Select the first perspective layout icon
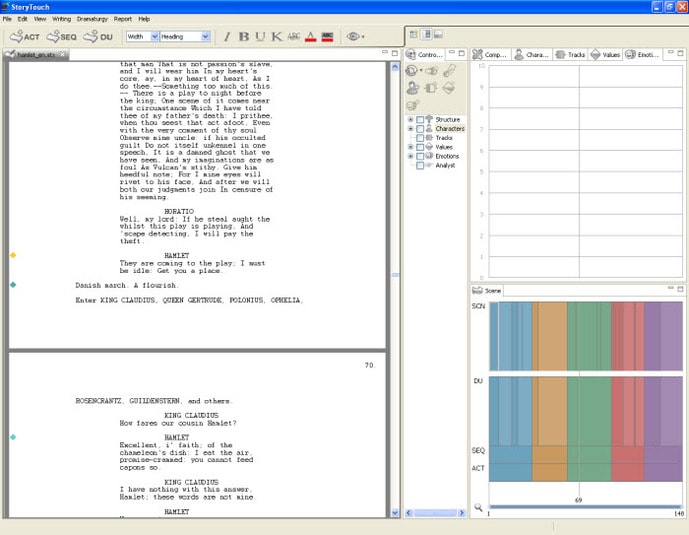 pyautogui.click(x=413, y=34)
